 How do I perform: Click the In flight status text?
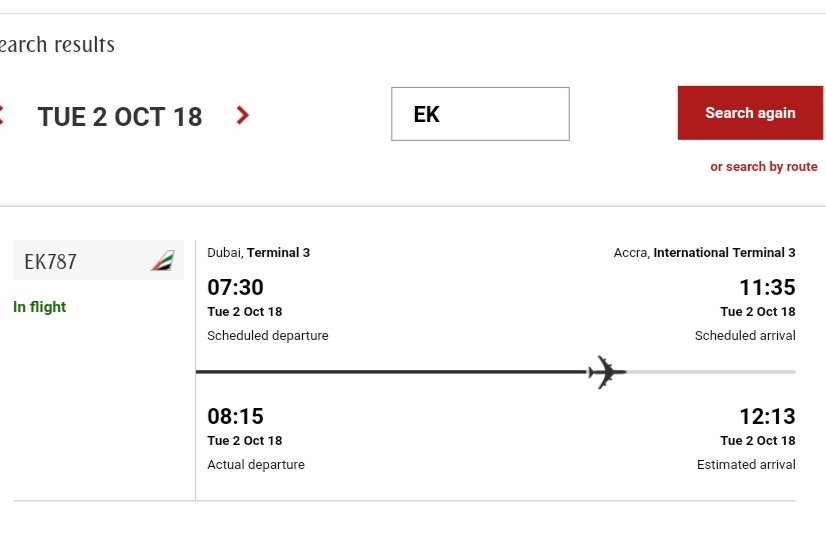tap(40, 307)
